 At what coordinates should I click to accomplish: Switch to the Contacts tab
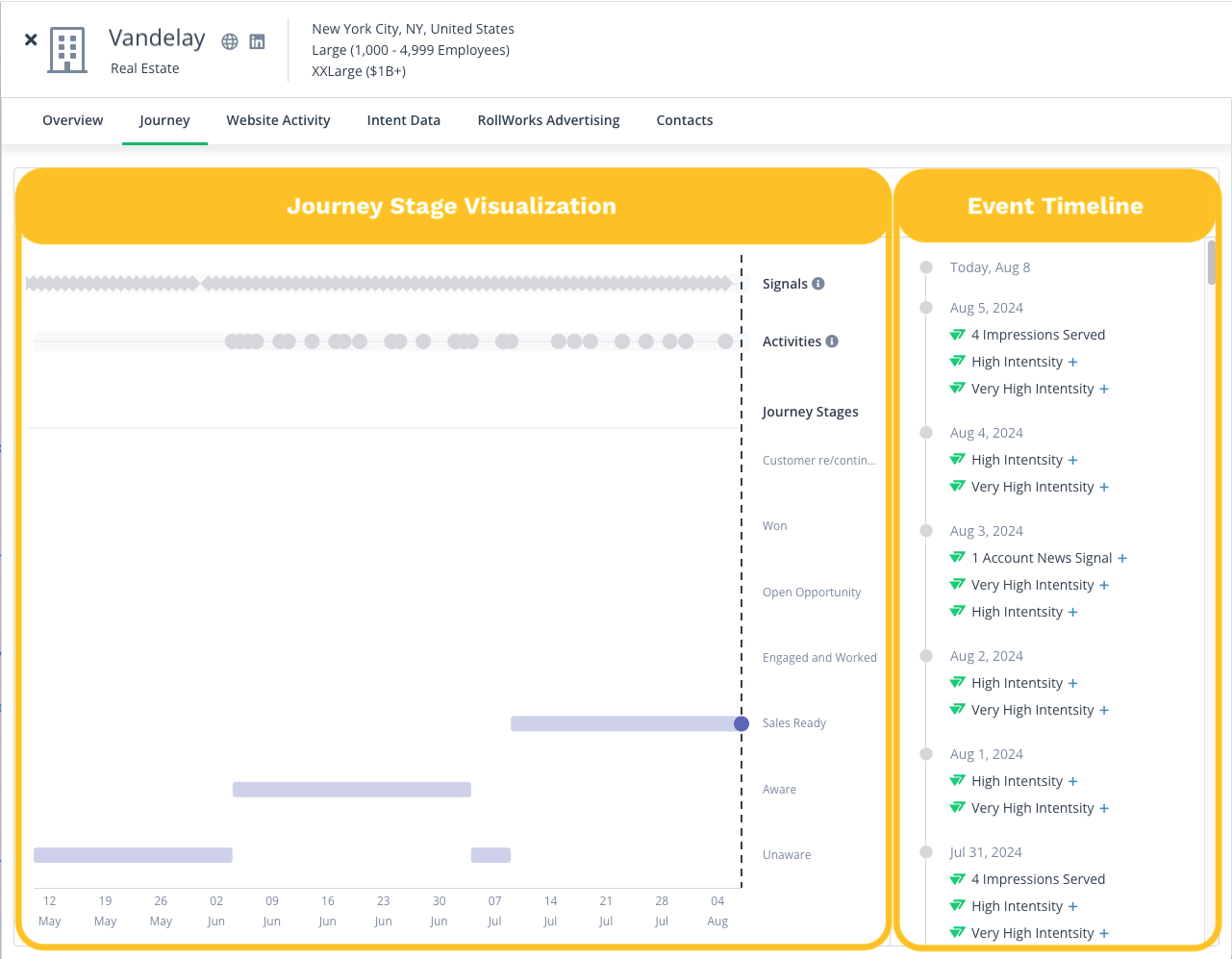click(685, 120)
